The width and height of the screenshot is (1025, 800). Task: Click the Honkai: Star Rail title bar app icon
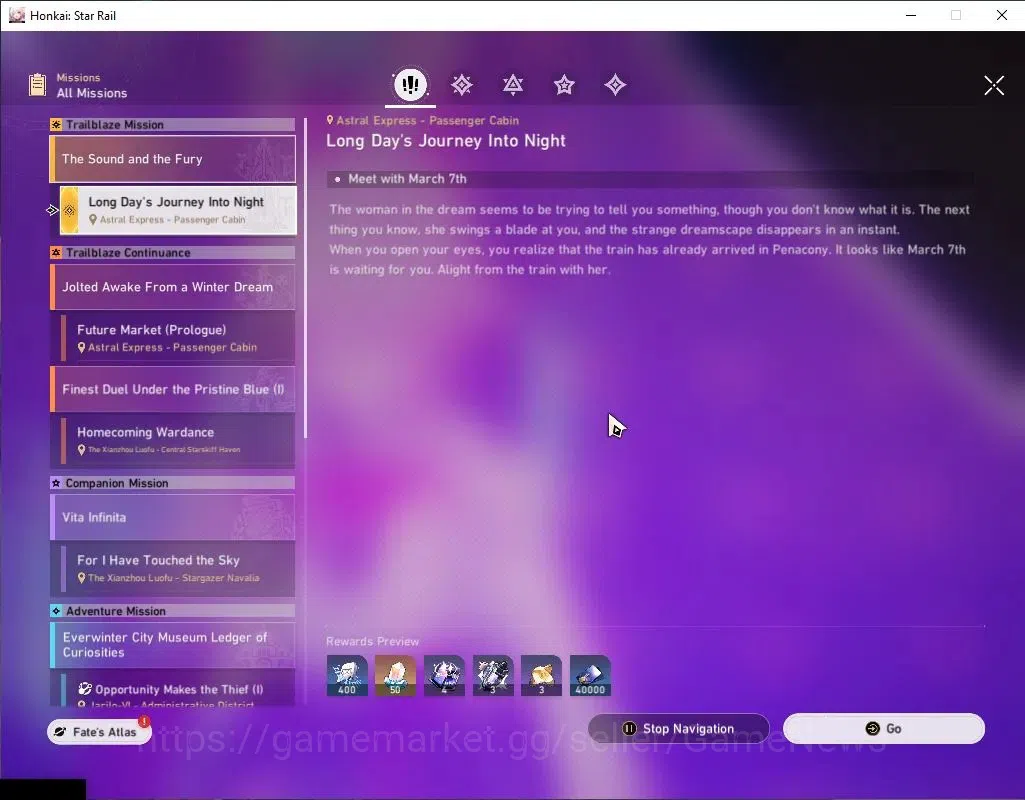(16, 15)
